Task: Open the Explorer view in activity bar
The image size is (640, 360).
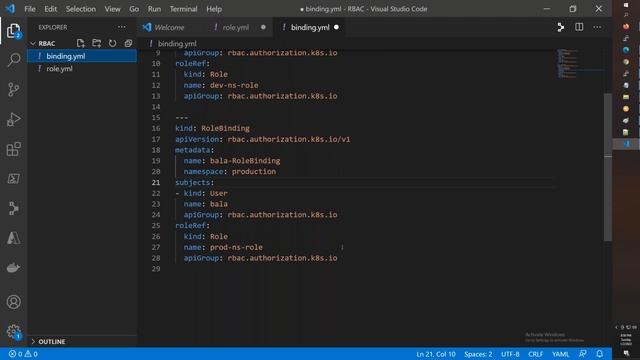Action: tap(13, 31)
